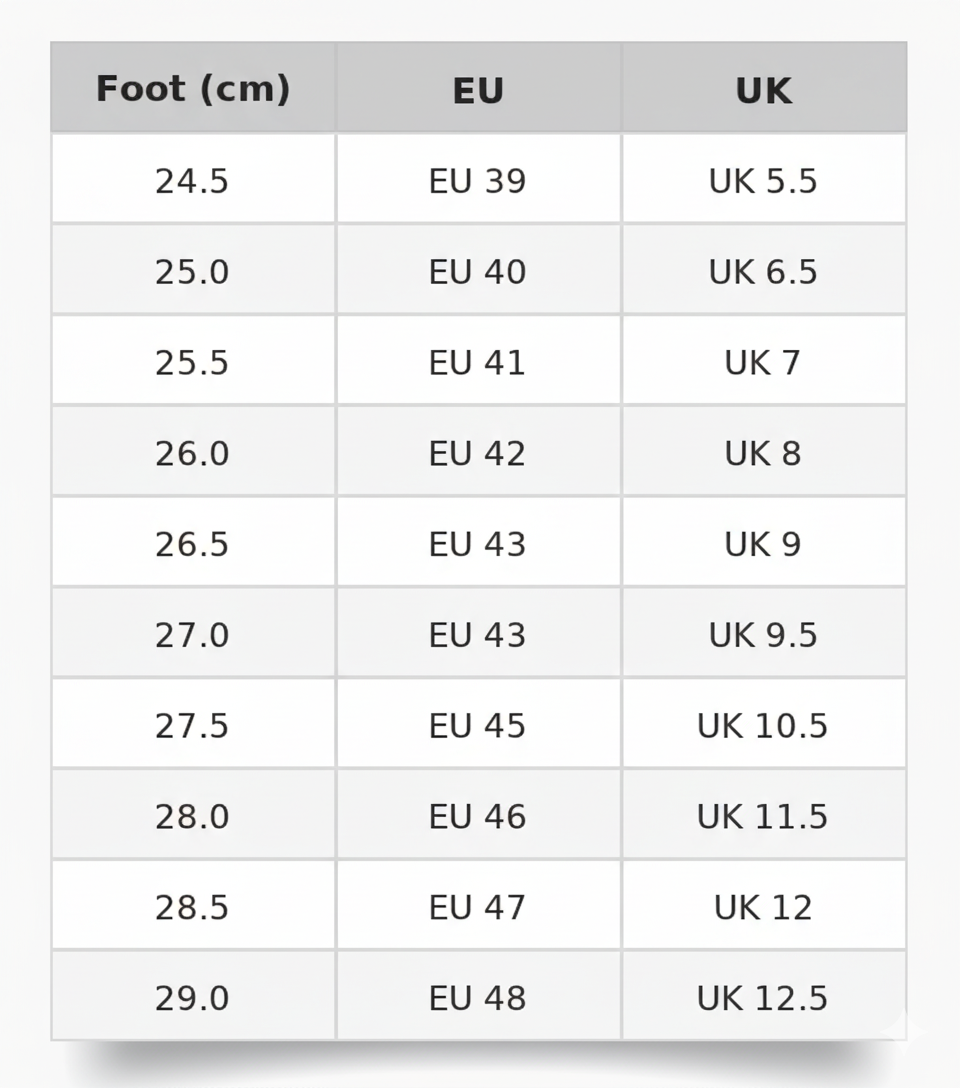Select the EU column header
Viewport: 960px width, 1088px height.
click(x=478, y=91)
